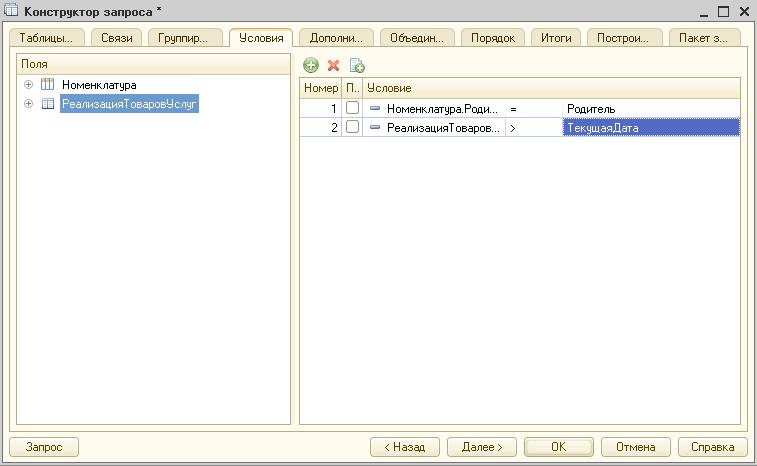
Task: Expand the РеализацияТоваровУслуг tree node
Action: pyautogui.click(x=28, y=104)
